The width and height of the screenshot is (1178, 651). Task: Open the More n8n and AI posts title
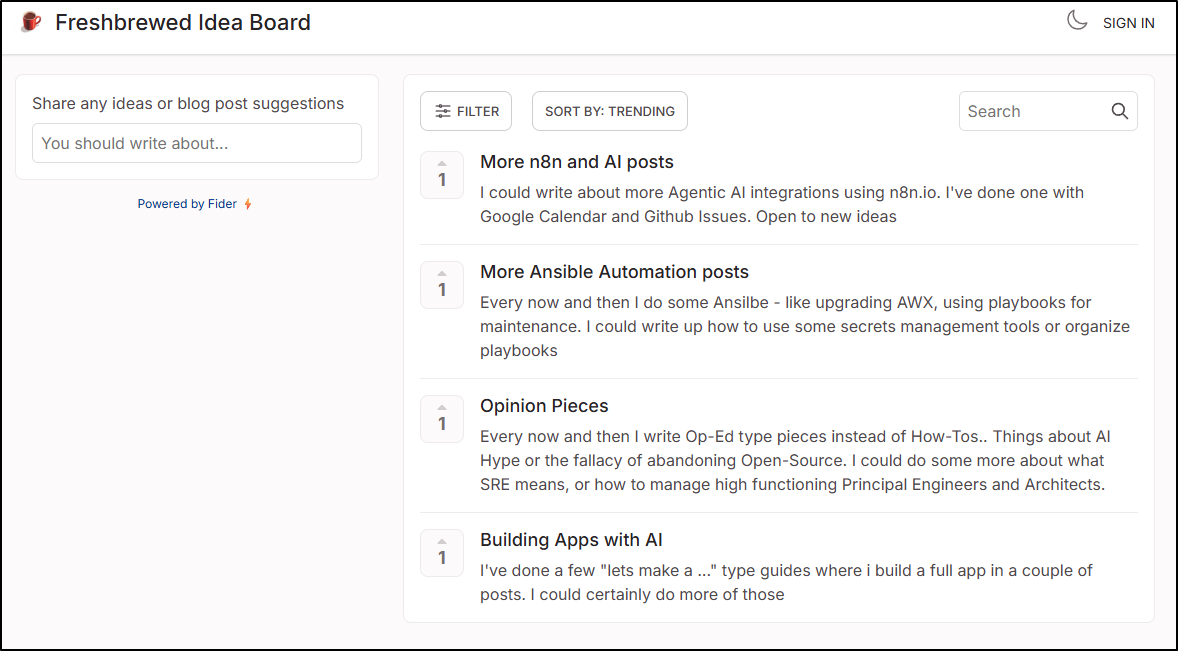coord(576,161)
